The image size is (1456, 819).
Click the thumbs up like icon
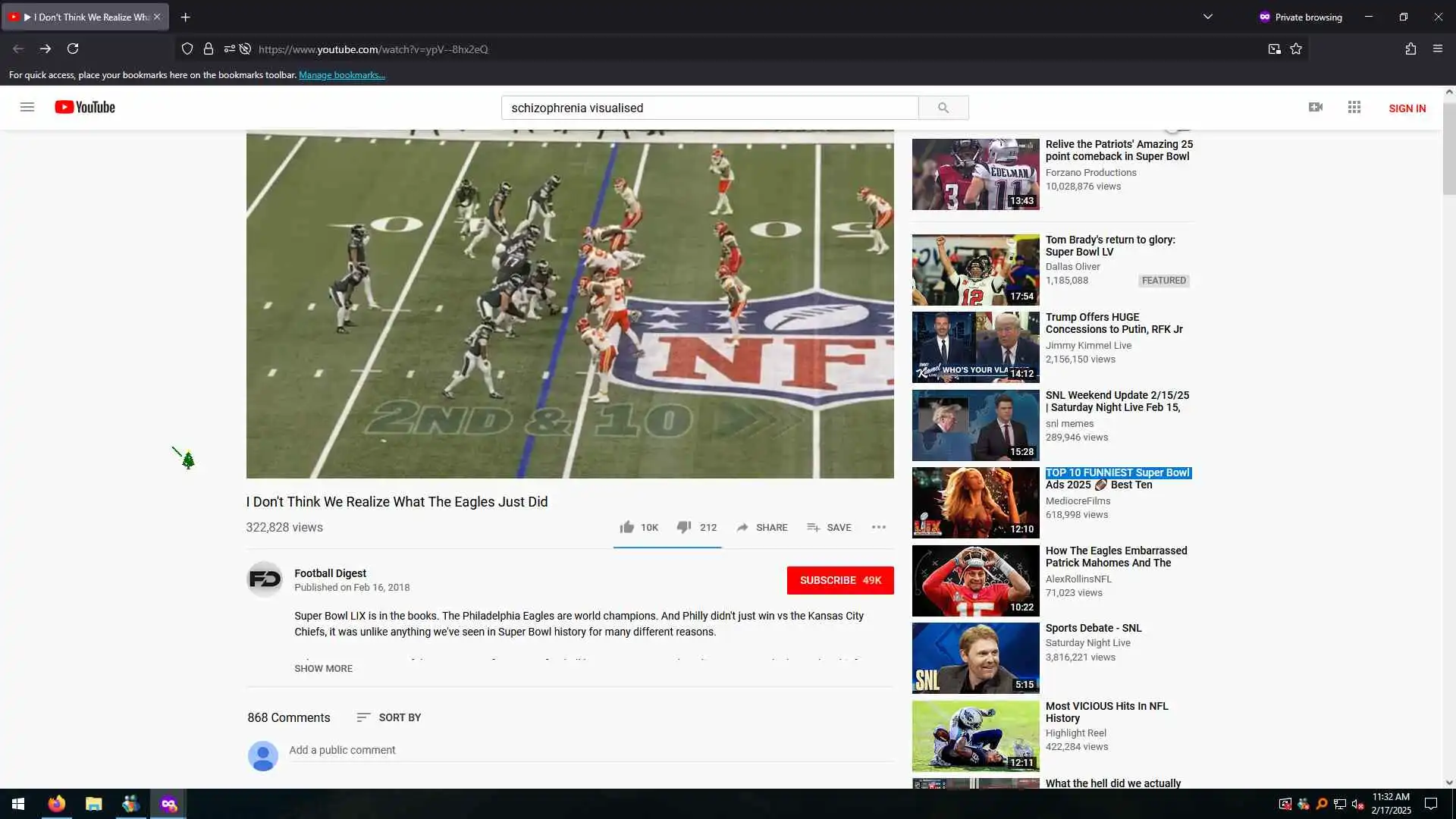click(626, 527)
